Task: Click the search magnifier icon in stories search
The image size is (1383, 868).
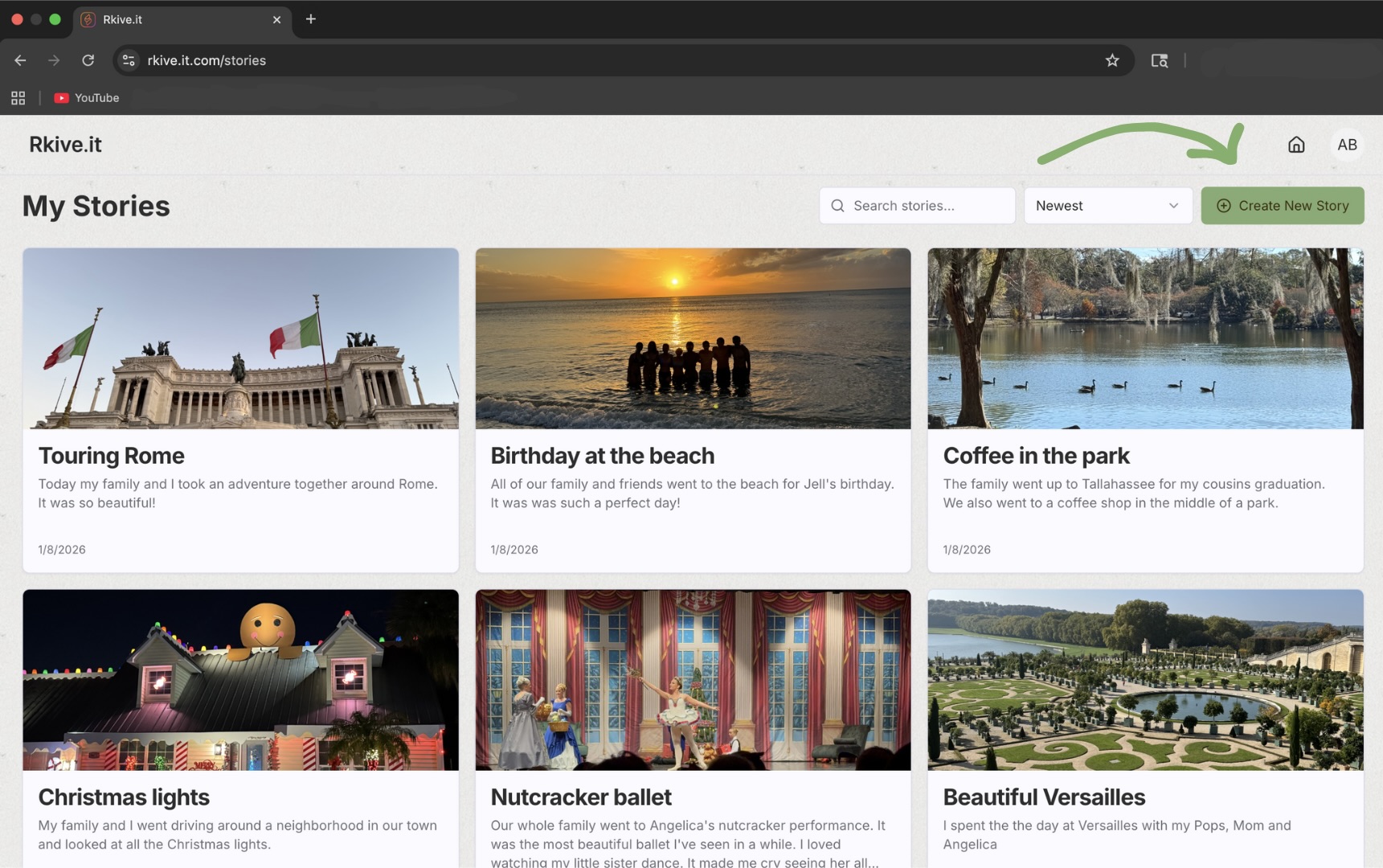Action: [837, 206]
